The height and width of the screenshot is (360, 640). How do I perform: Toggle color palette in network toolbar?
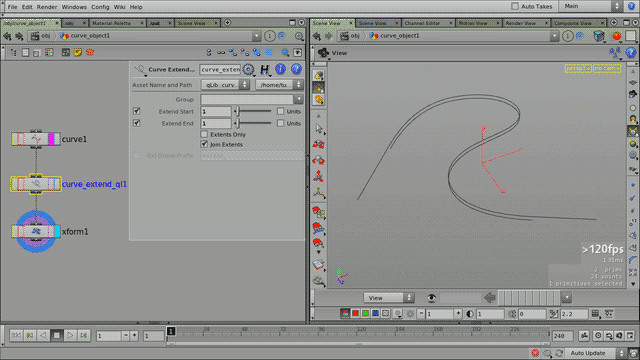49,52
